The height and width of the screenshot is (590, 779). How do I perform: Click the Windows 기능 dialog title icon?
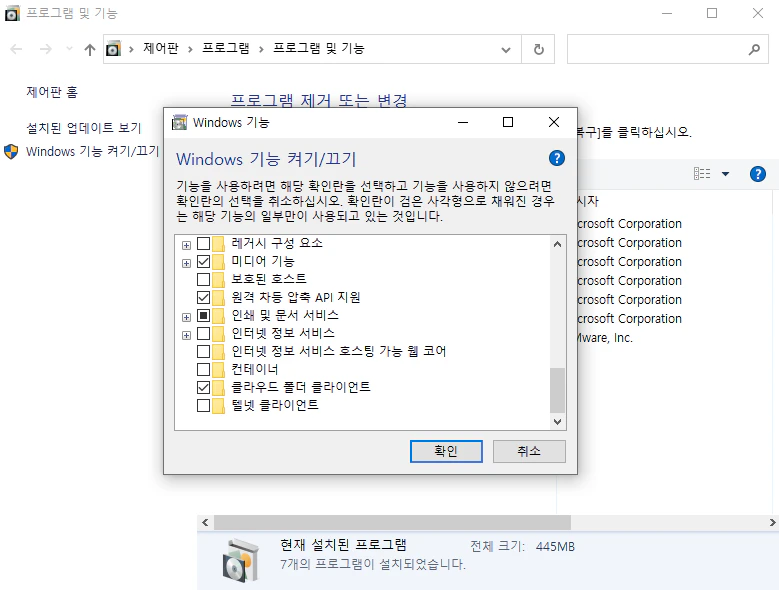(179, 122)
